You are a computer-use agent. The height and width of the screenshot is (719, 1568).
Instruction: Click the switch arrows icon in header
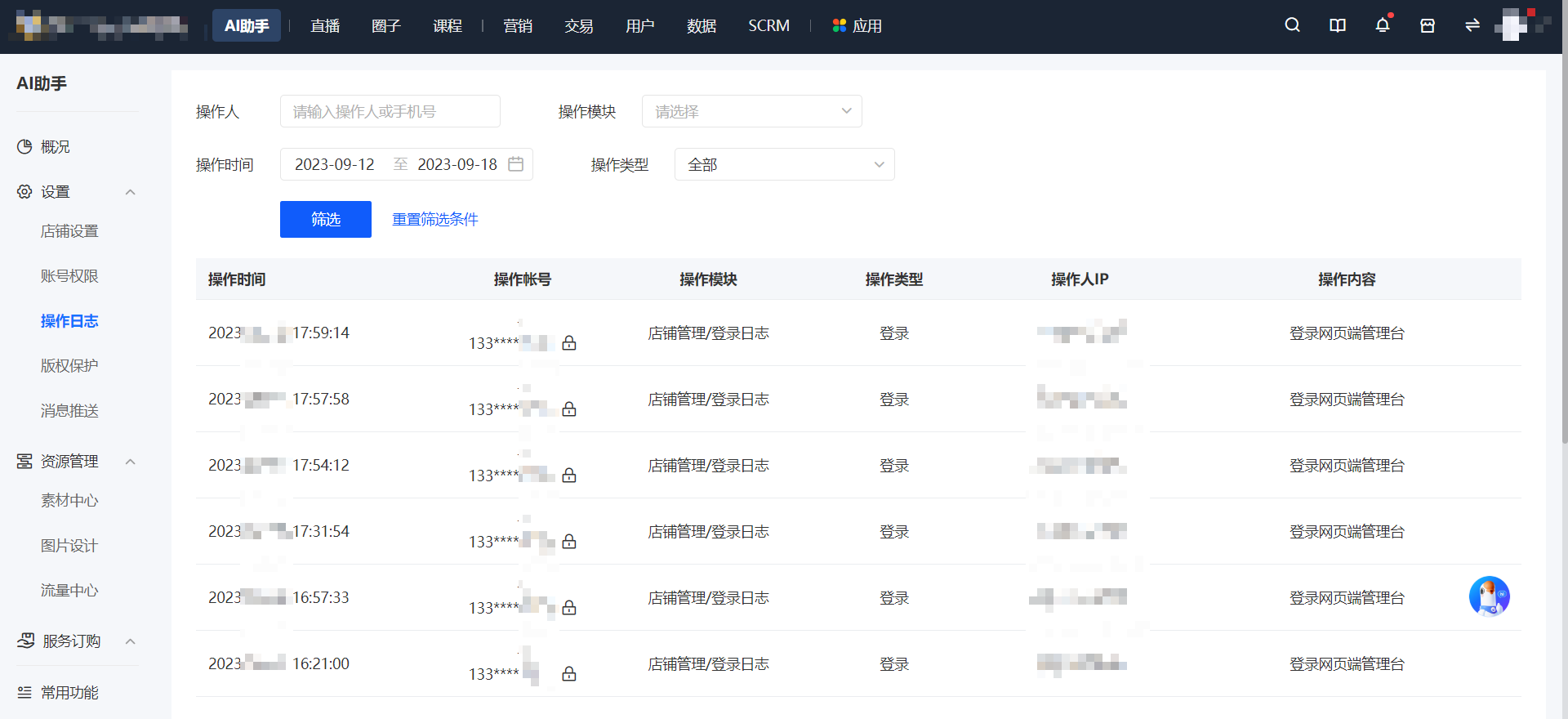pos(1472,25)
